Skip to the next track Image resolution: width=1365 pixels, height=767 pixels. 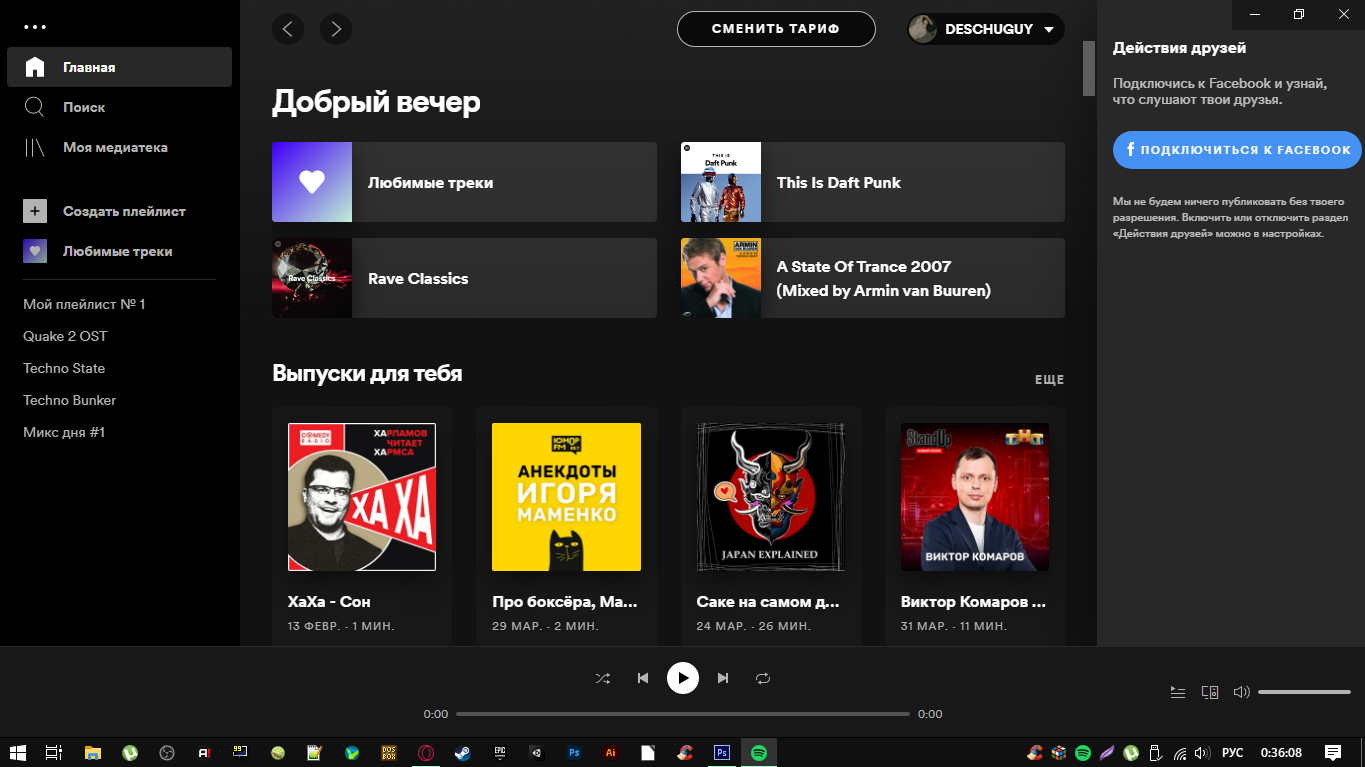tap(723, 678)
